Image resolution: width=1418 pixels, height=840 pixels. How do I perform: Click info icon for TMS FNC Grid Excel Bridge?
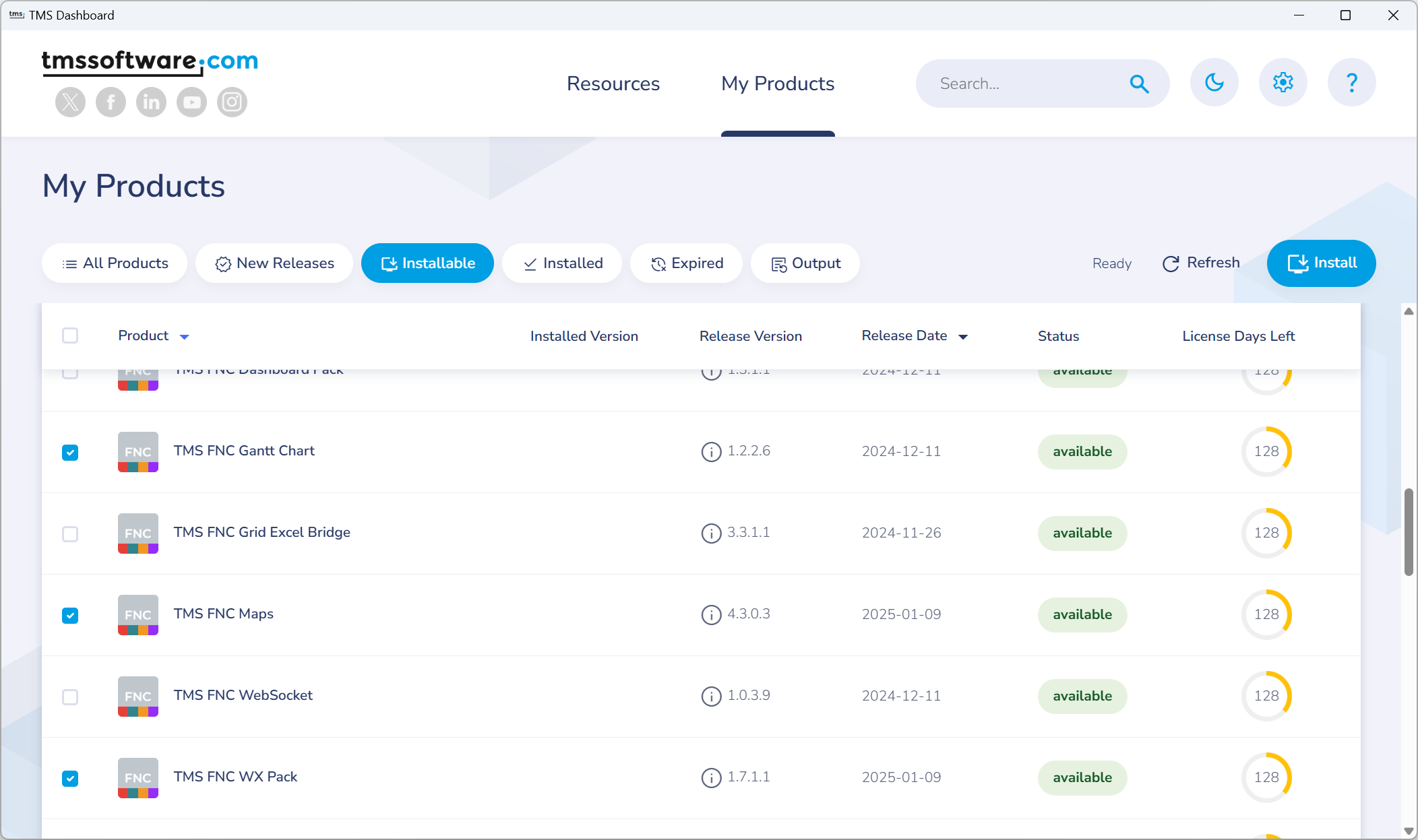click(x=711, y=533)
